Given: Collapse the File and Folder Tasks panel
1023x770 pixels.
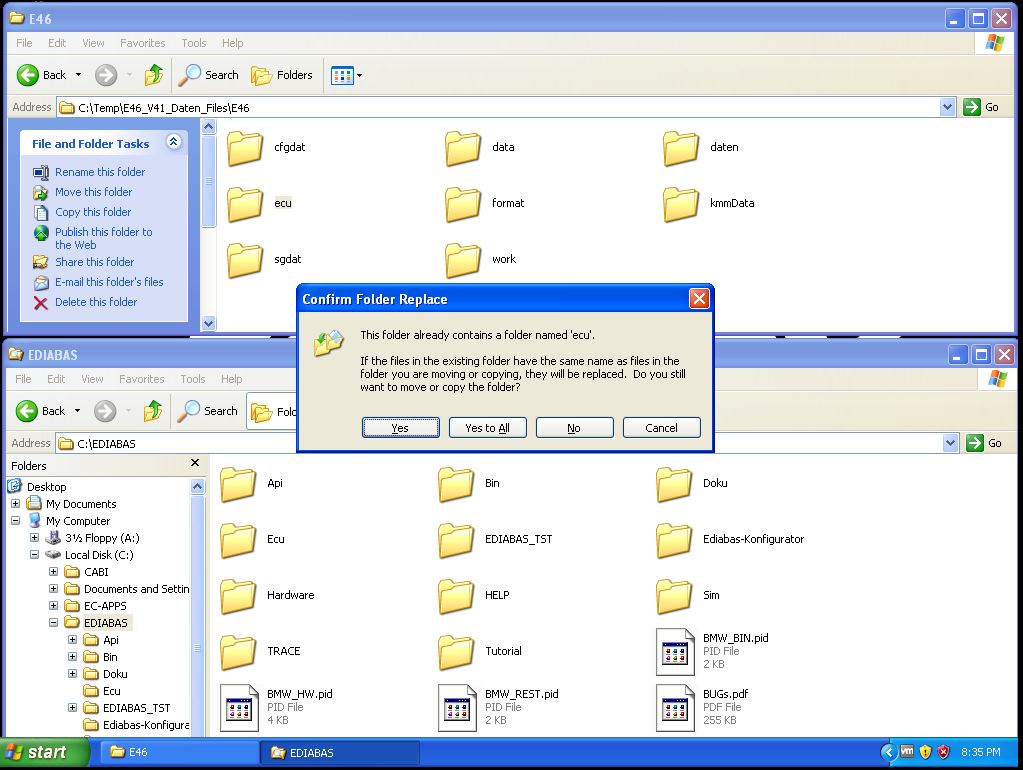Looking at the screenshot, I should [174, 142].
